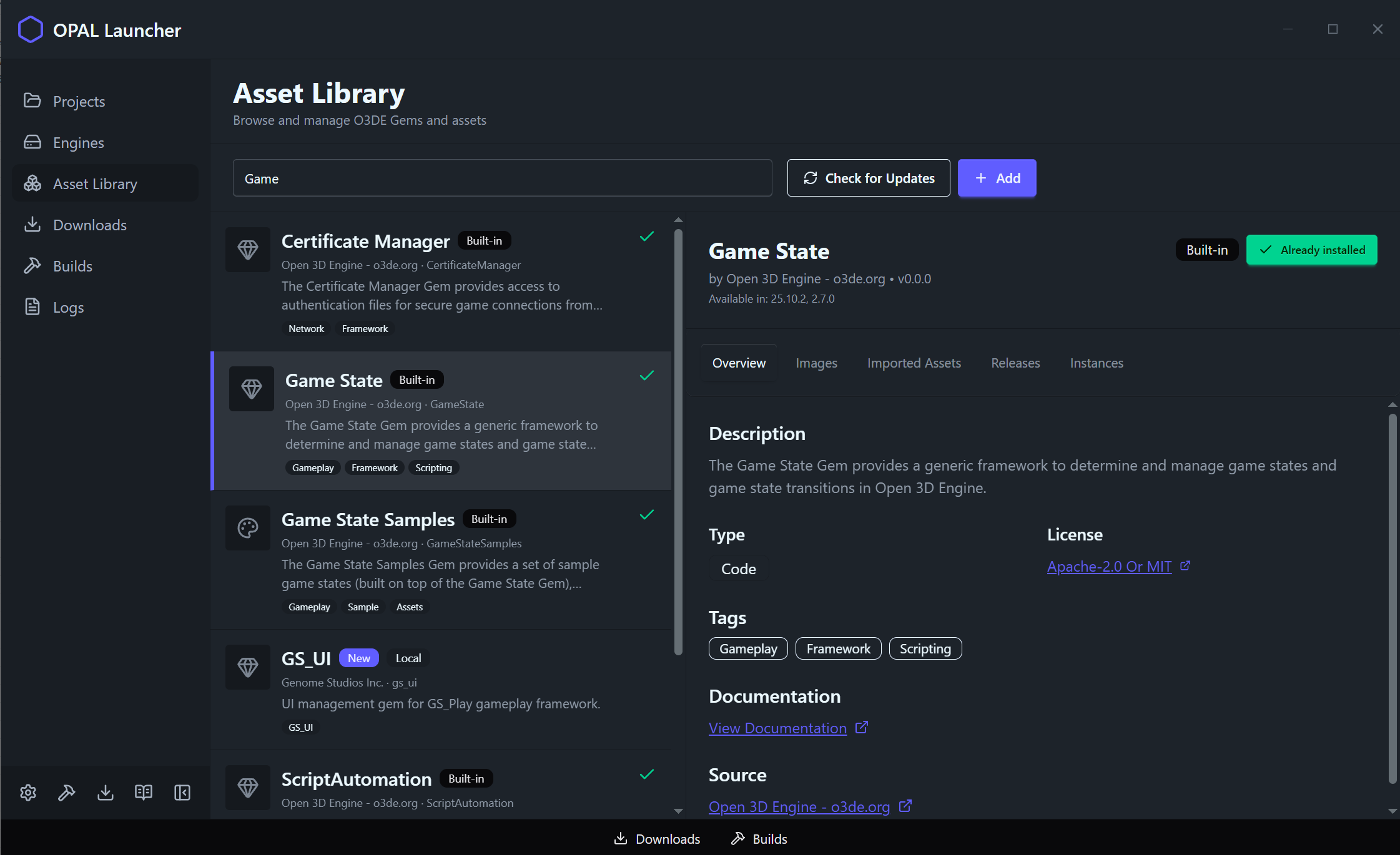Viewport: 1400px width, 855px height.
Task: Open Projects via its folder icon
Action: point(32,100)
